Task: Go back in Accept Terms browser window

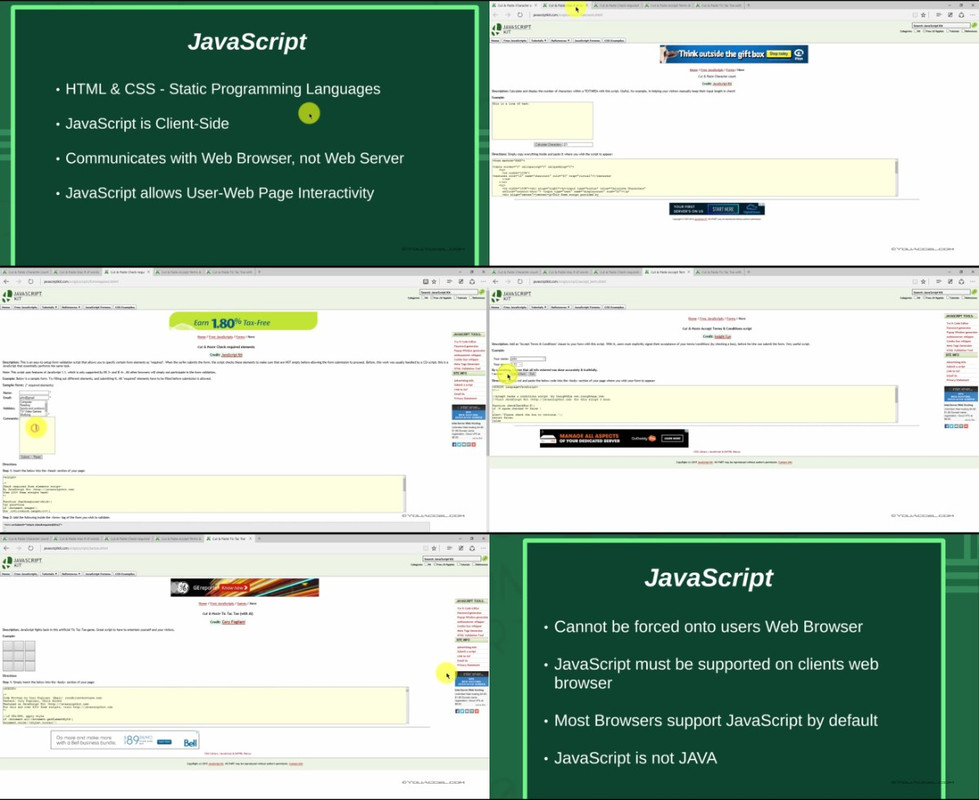Action: [x=496, y=282]
